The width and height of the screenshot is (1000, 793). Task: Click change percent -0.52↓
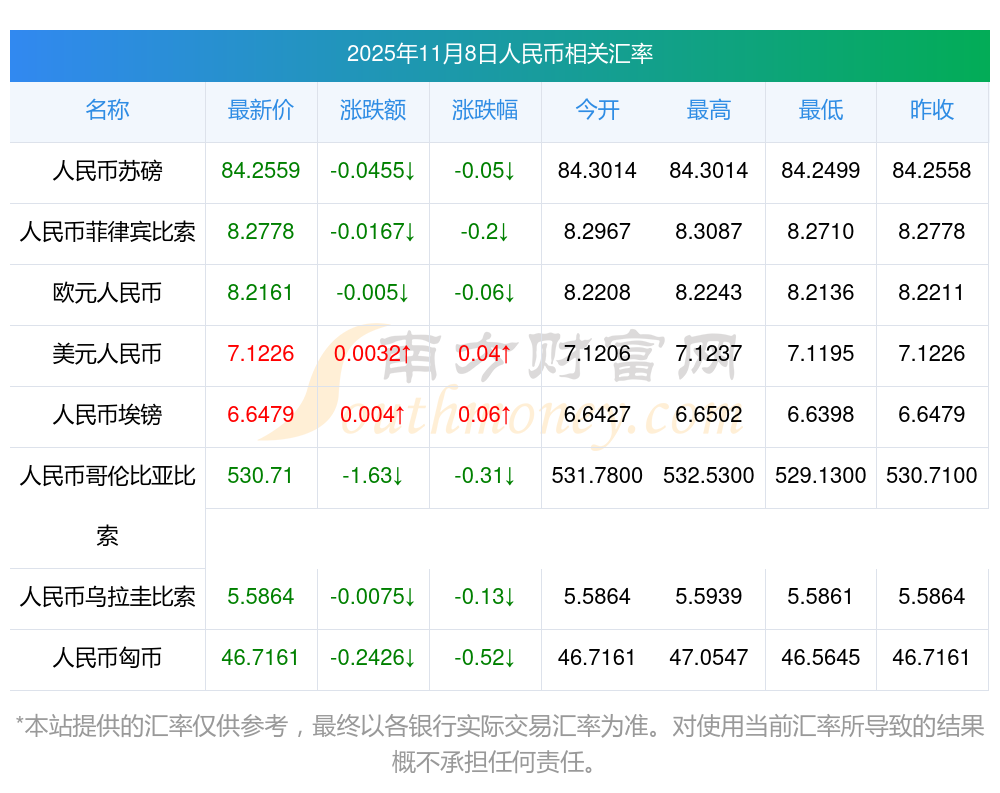point(485,657)
